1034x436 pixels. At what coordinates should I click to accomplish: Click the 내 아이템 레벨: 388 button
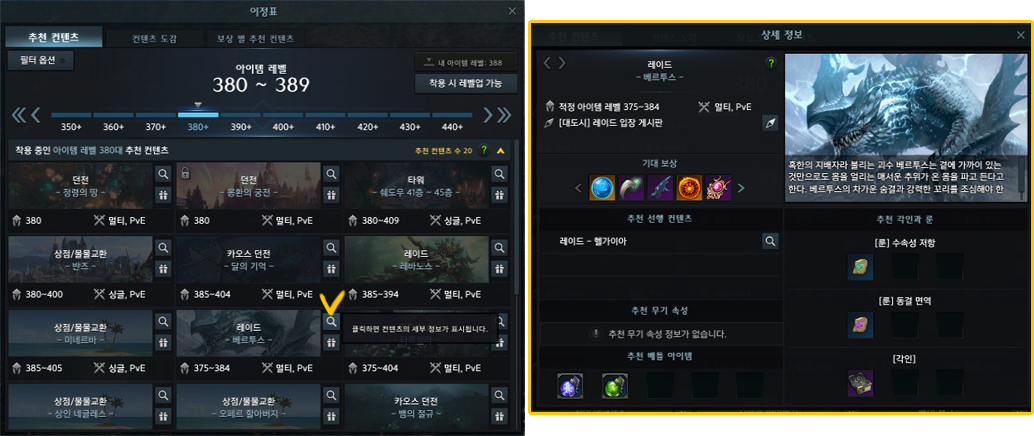click(x=466, y=63)
